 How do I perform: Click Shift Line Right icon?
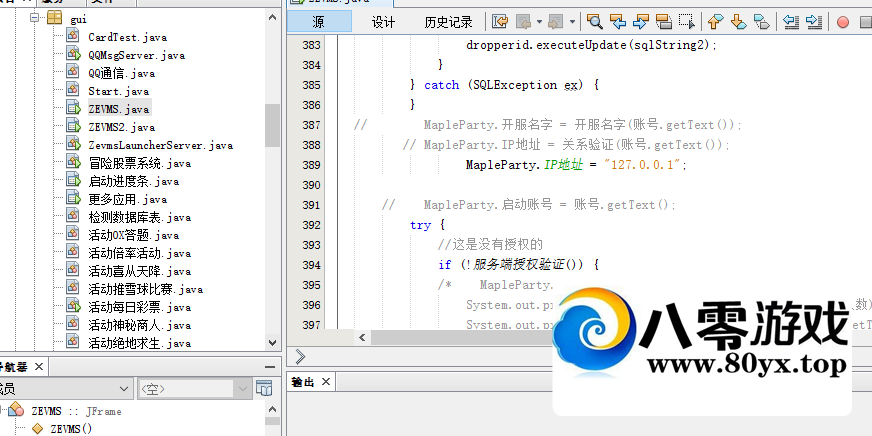[814, 22]
